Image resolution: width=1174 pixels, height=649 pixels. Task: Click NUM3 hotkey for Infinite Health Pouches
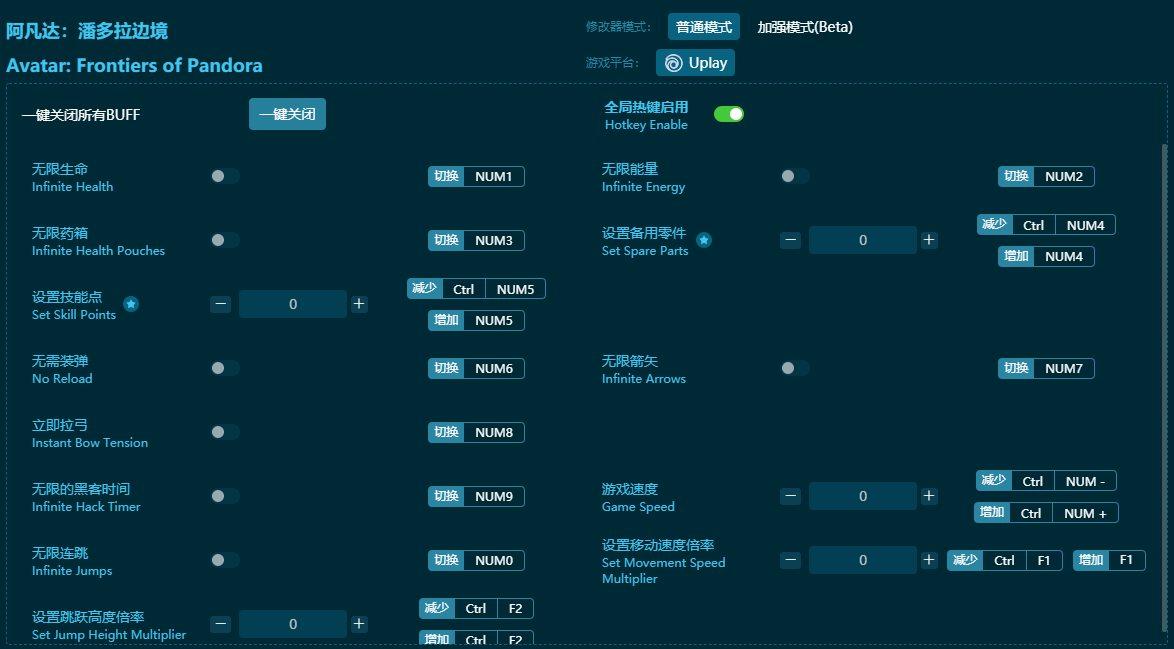[476, 240]
